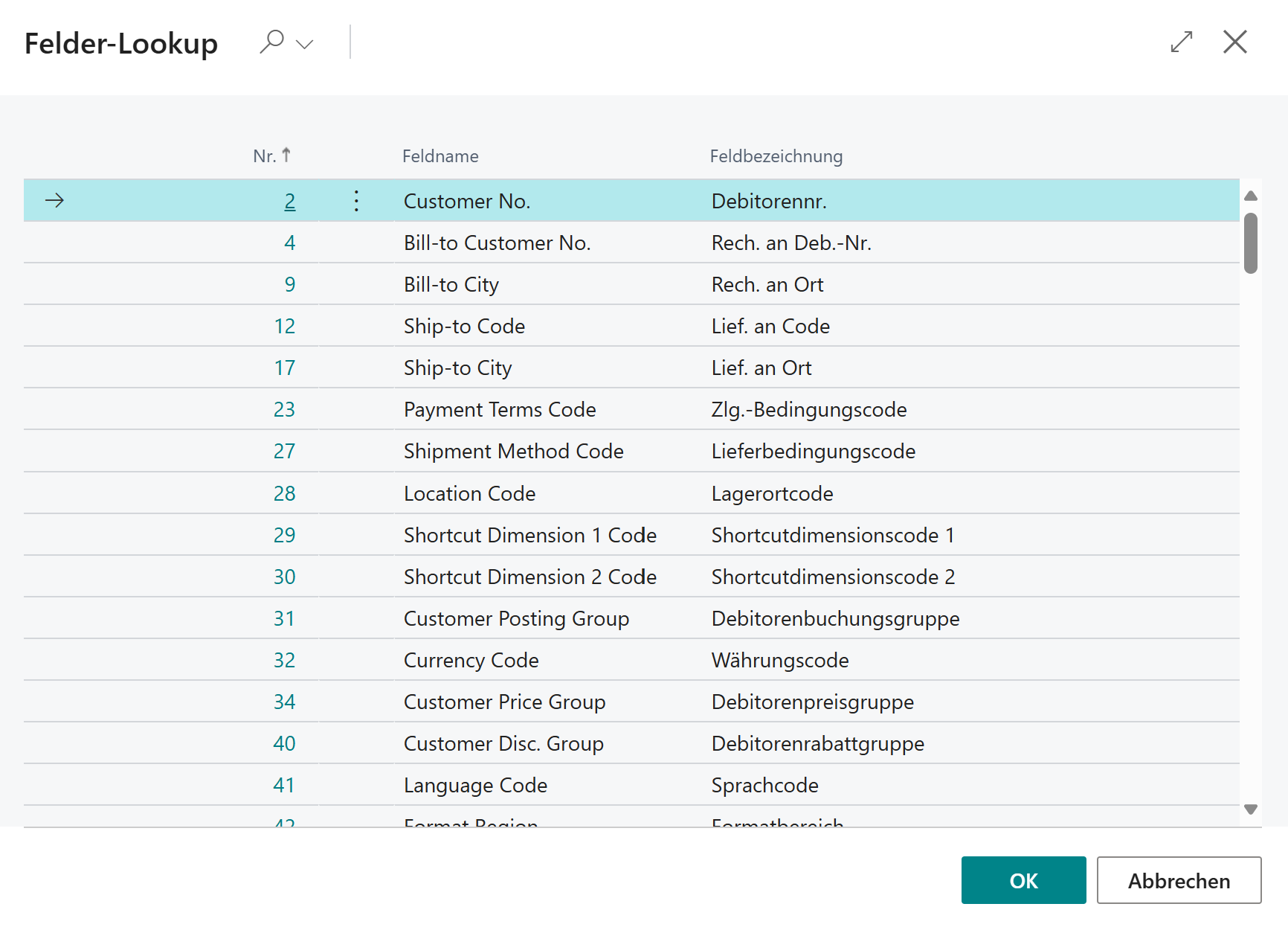The width and height of the screenshot is (1288, 930).
Task: Open row options menu for Customer No.
Action: point(356,201)
